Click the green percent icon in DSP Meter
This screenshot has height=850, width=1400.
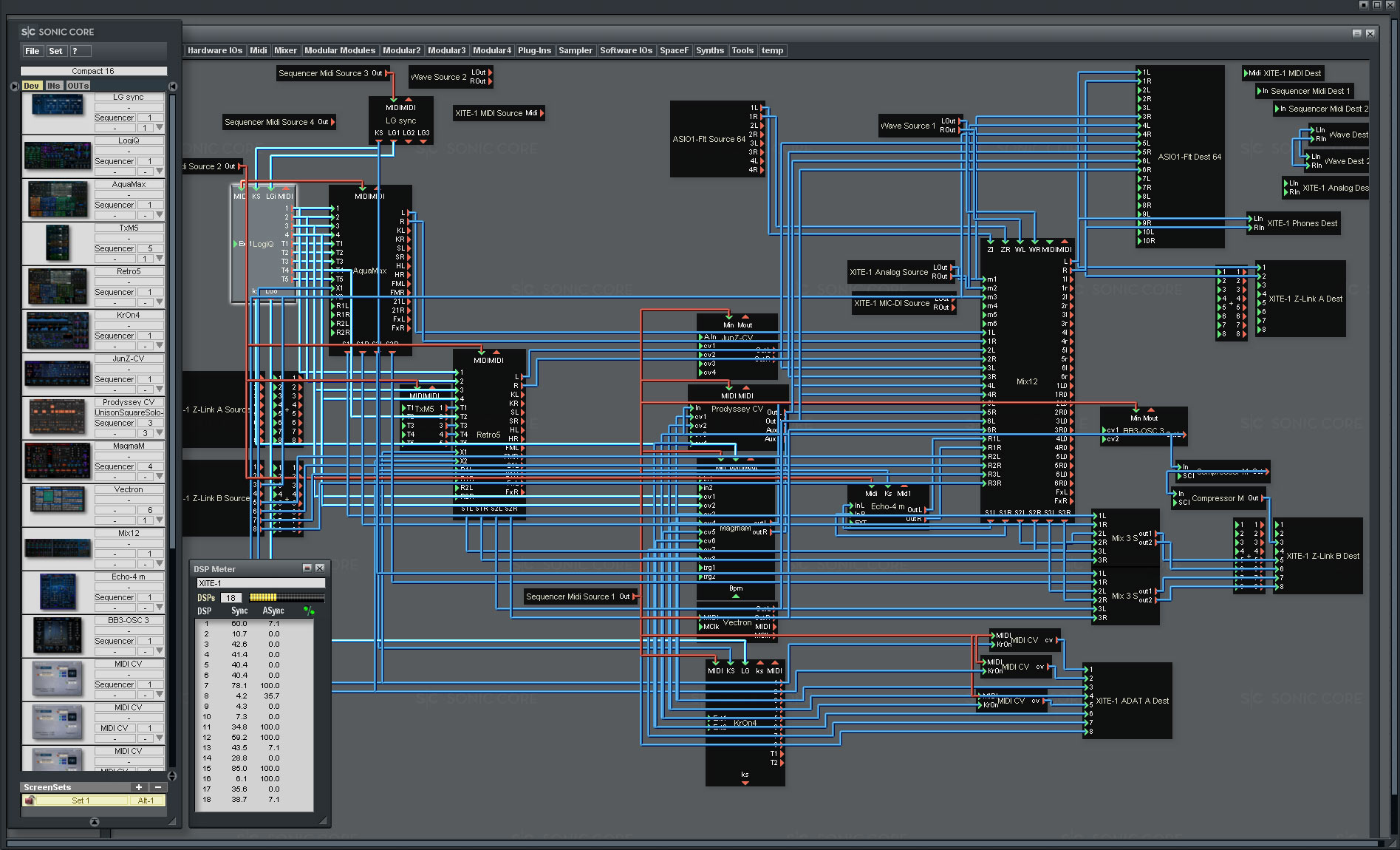click(309, 611)
